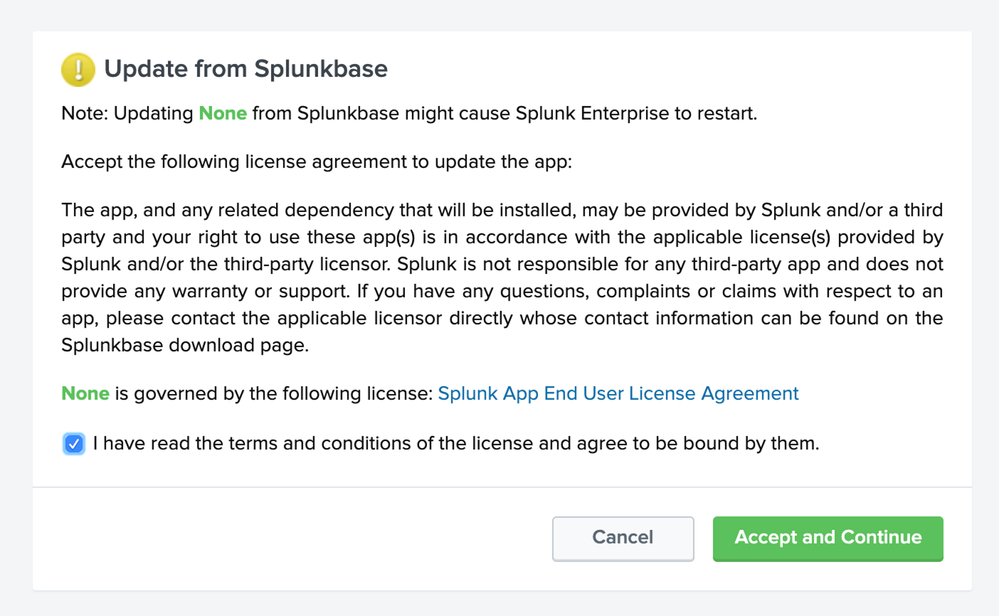999x616 pixels.
Task: Click the "Accept the following license agreement" line
Action: [316, 162]
